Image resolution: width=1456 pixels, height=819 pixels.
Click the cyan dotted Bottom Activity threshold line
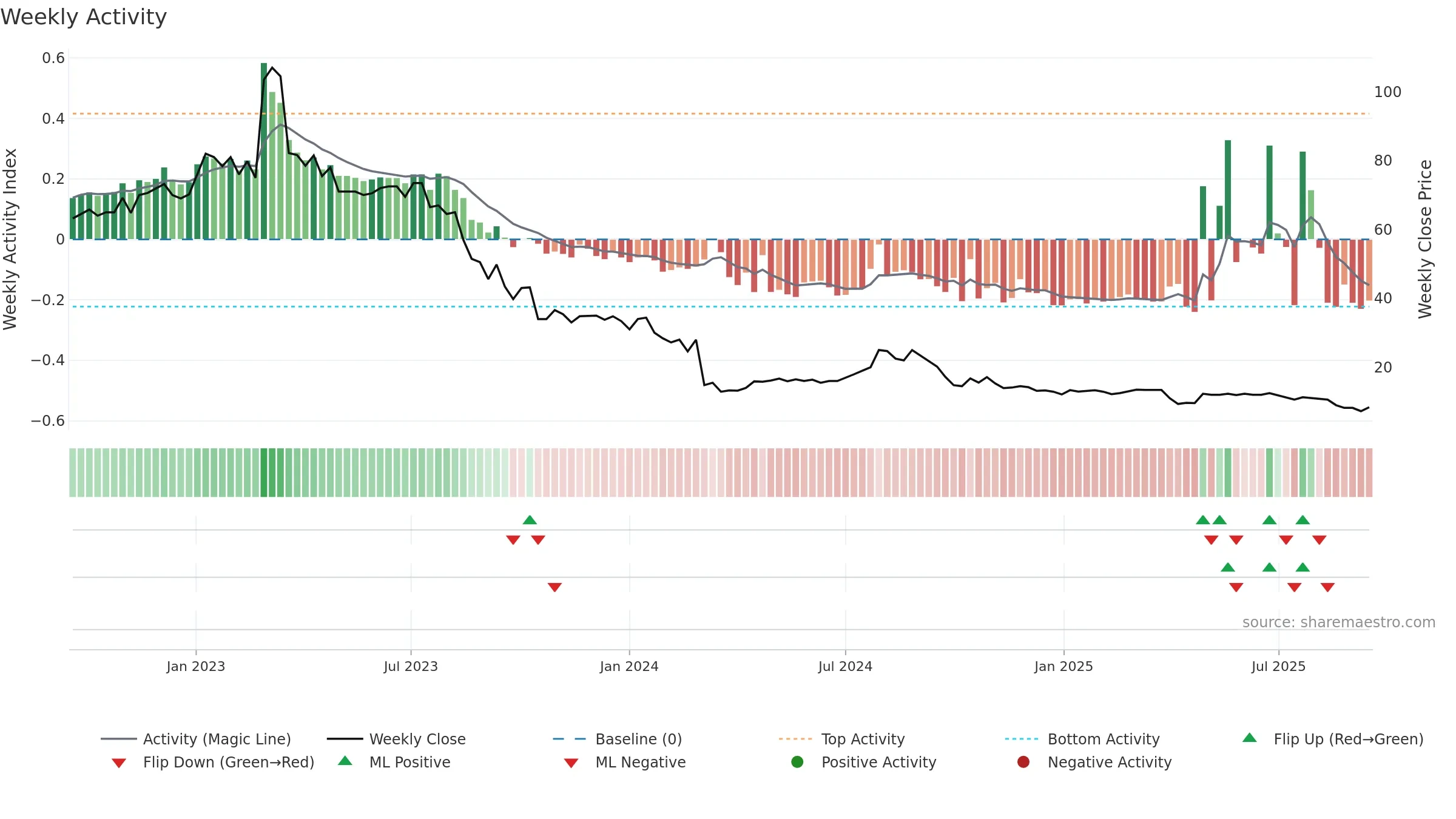click(721, 306)
